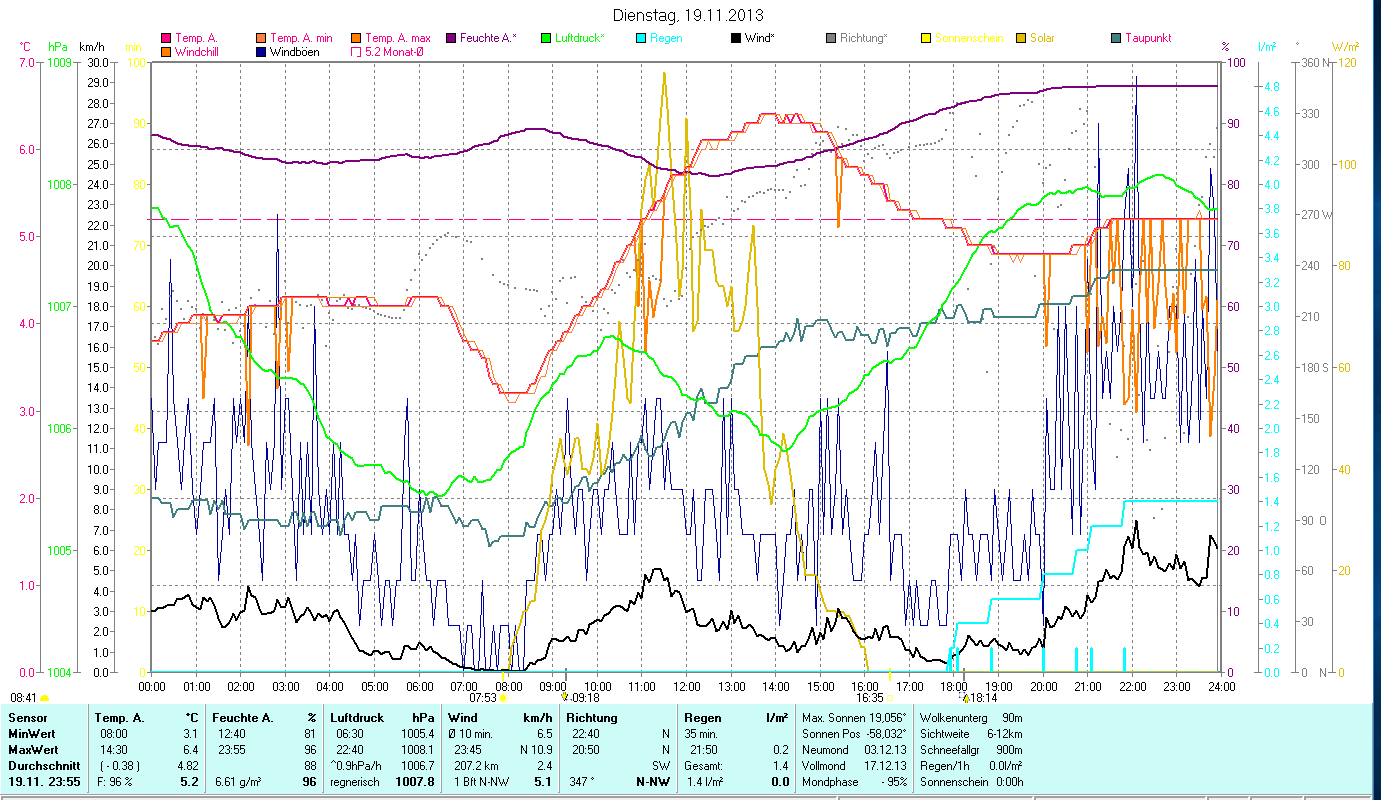Click the yellow Sonnenschein legend square
Screen dimensions: 1381x800
point(926,38)
